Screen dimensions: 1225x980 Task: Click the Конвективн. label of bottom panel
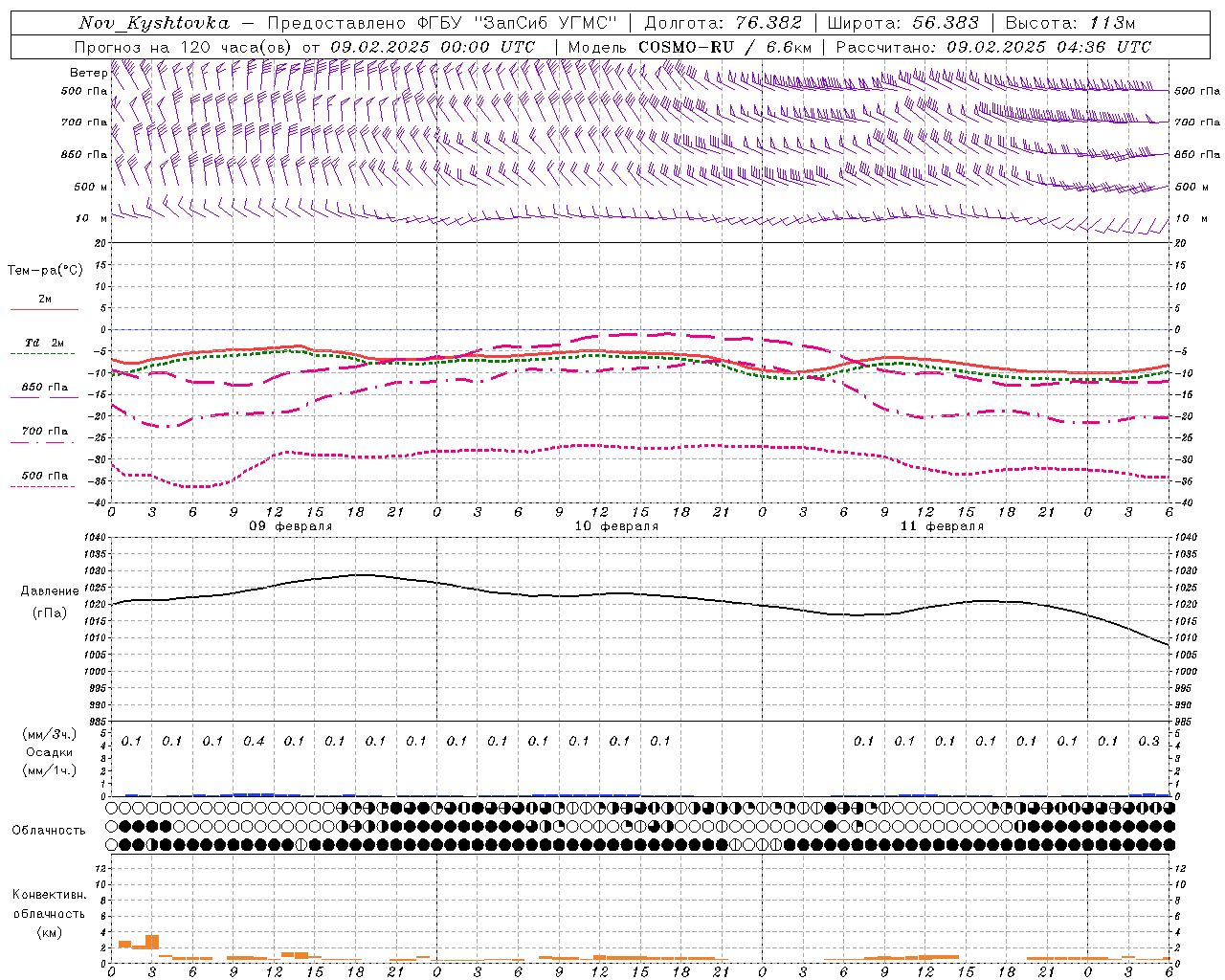point(49,895)
